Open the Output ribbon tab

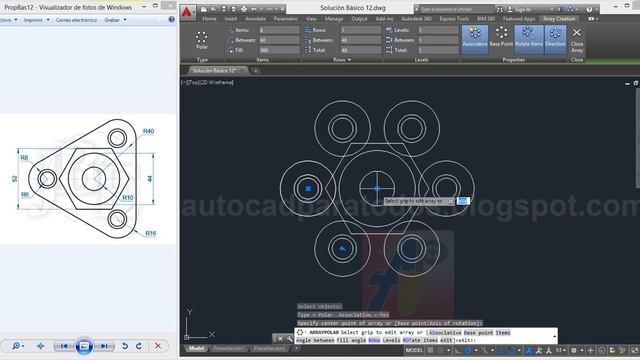pos(359,19)
